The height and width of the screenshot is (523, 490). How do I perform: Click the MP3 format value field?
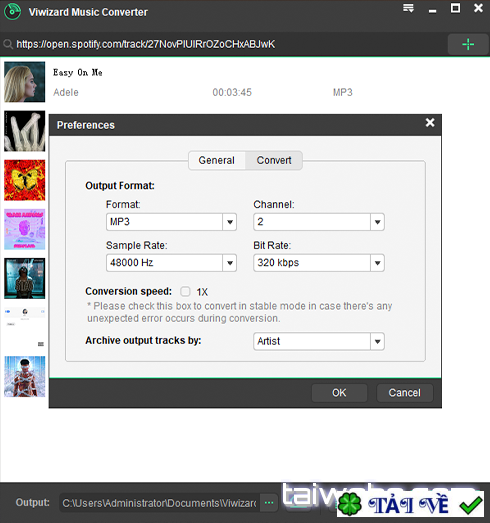click(164, 222)
